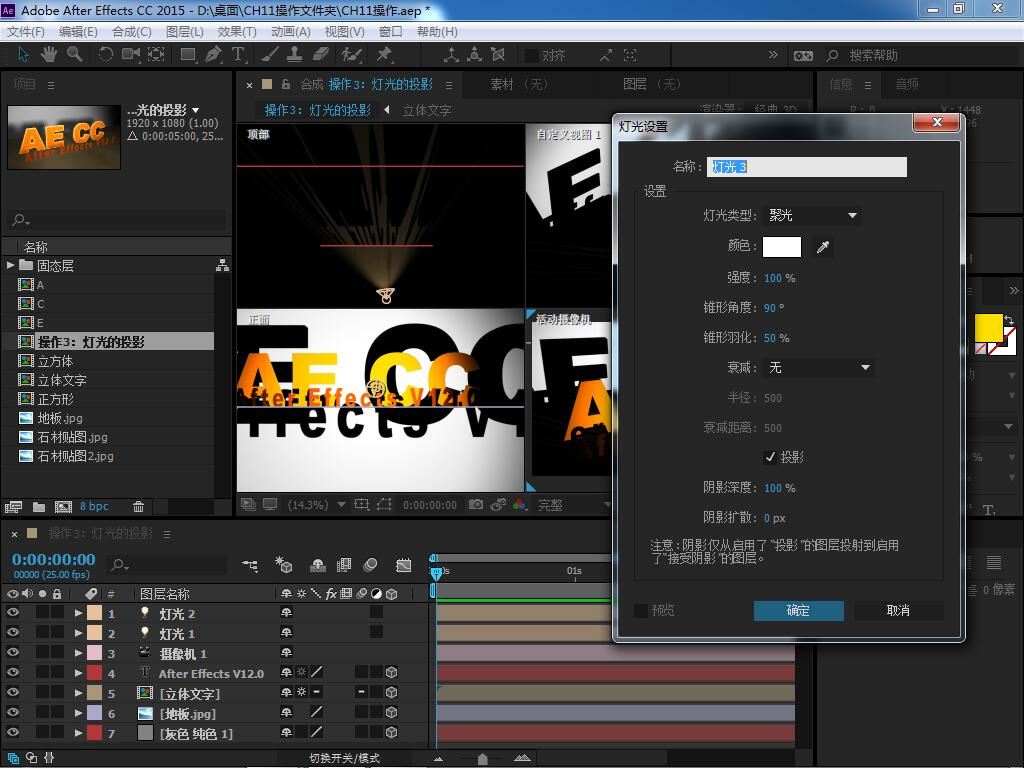The width and height of the screenshot is (1024, 768).
Task: Click the 名称 light name input field
Action: click(x=807, y=167)
